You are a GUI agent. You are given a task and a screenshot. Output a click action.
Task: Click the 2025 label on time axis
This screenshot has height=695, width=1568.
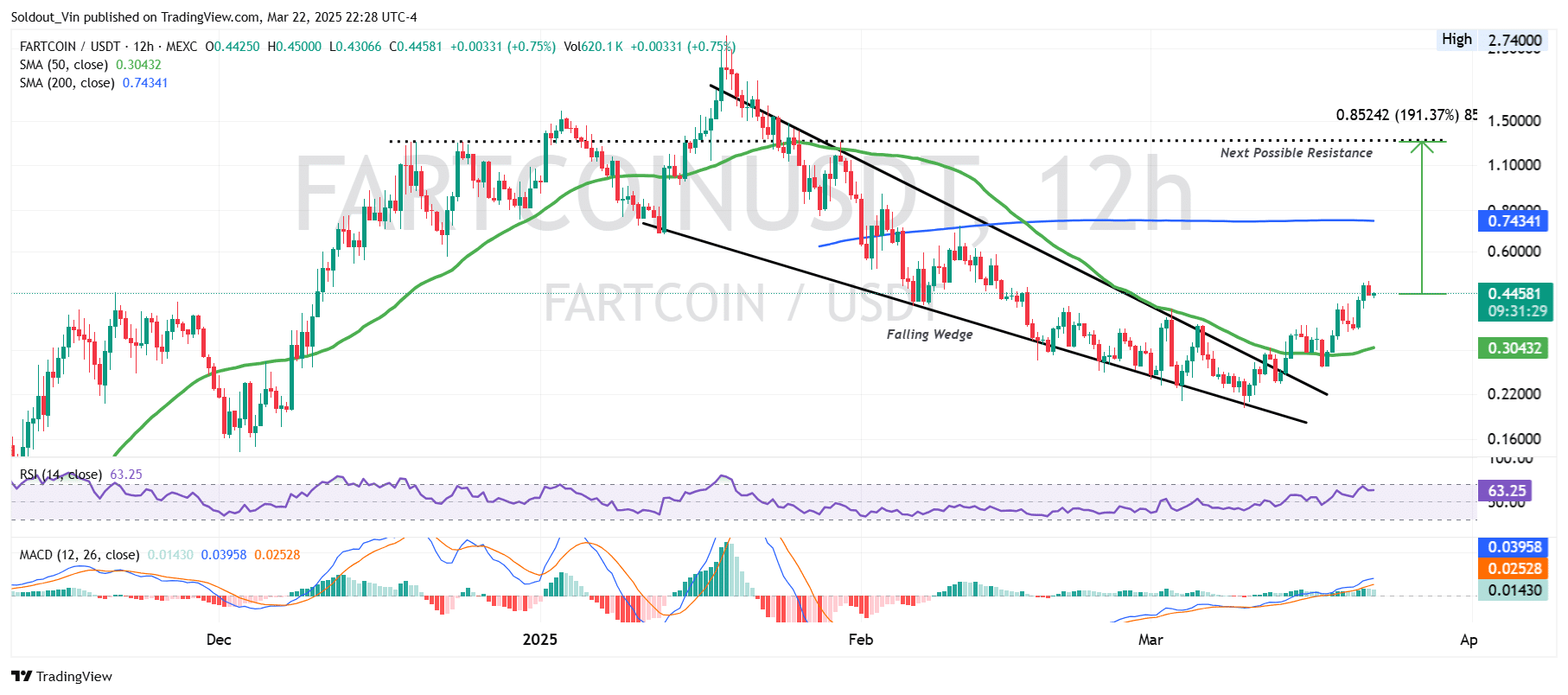click(540, 640)
